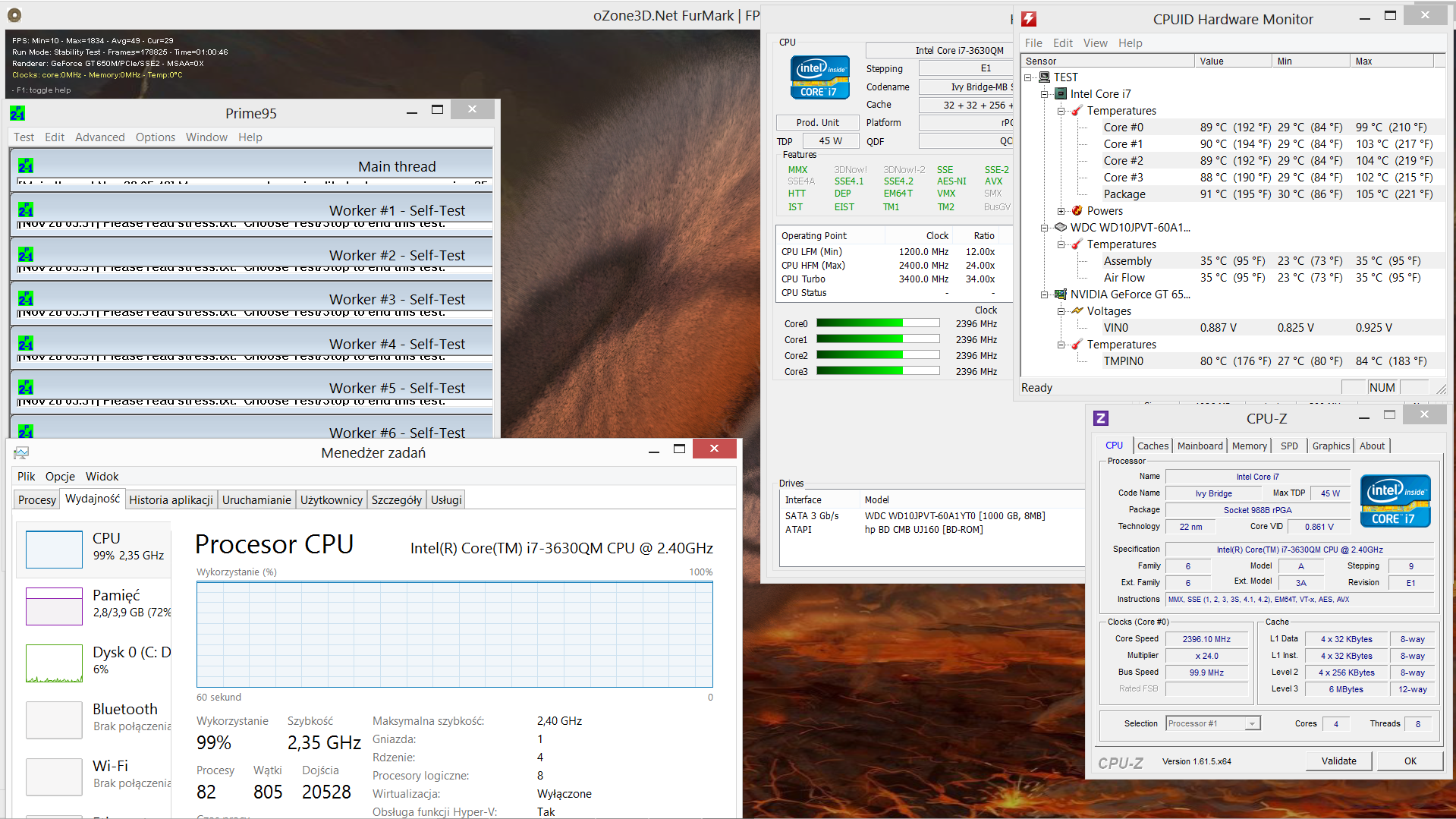
Task: Open the Szczegóły tab in Menedżer zadań
Action: (x=396, y=499)
